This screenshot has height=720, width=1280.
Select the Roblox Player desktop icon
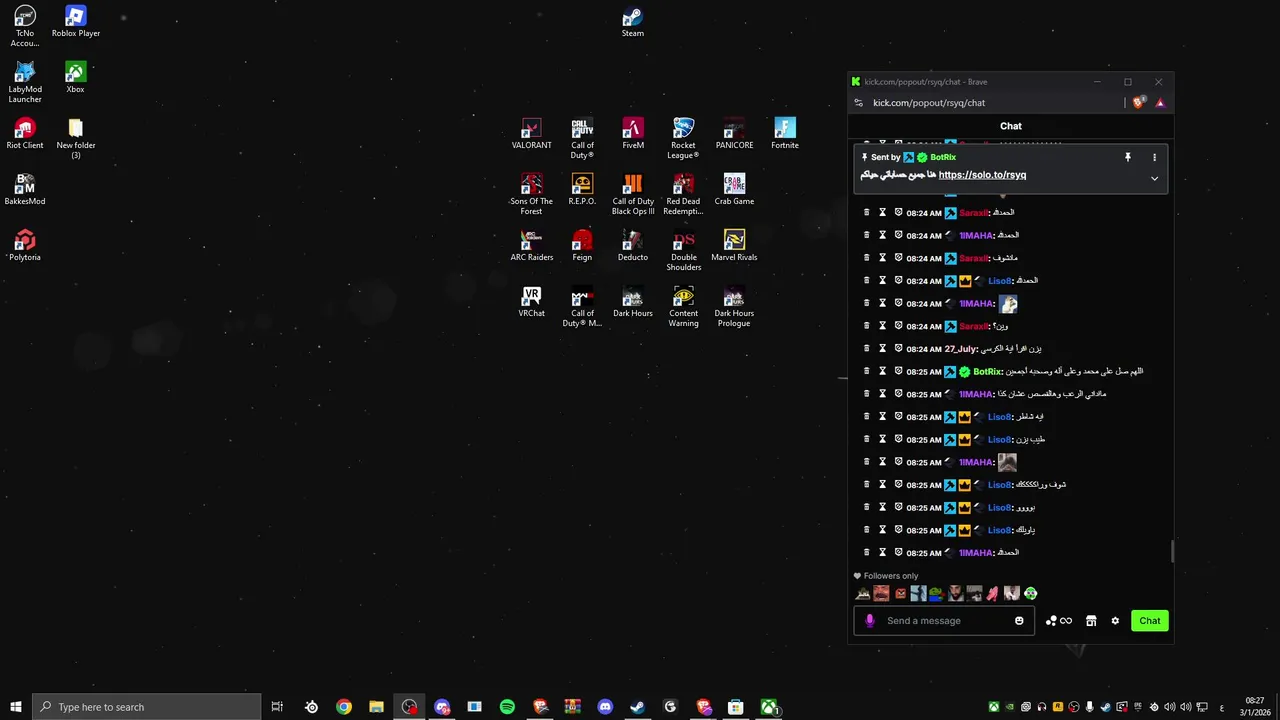coord(76,22)
